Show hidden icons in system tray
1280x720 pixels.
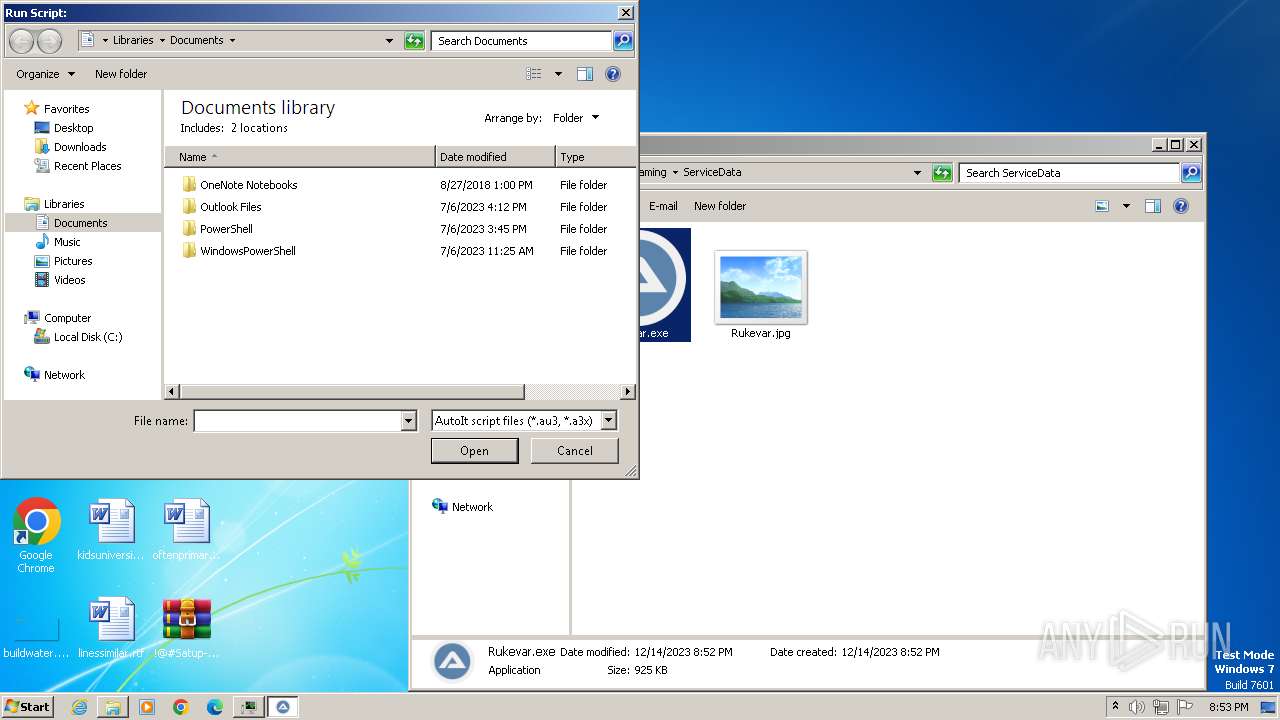(x=1116, y=706)
